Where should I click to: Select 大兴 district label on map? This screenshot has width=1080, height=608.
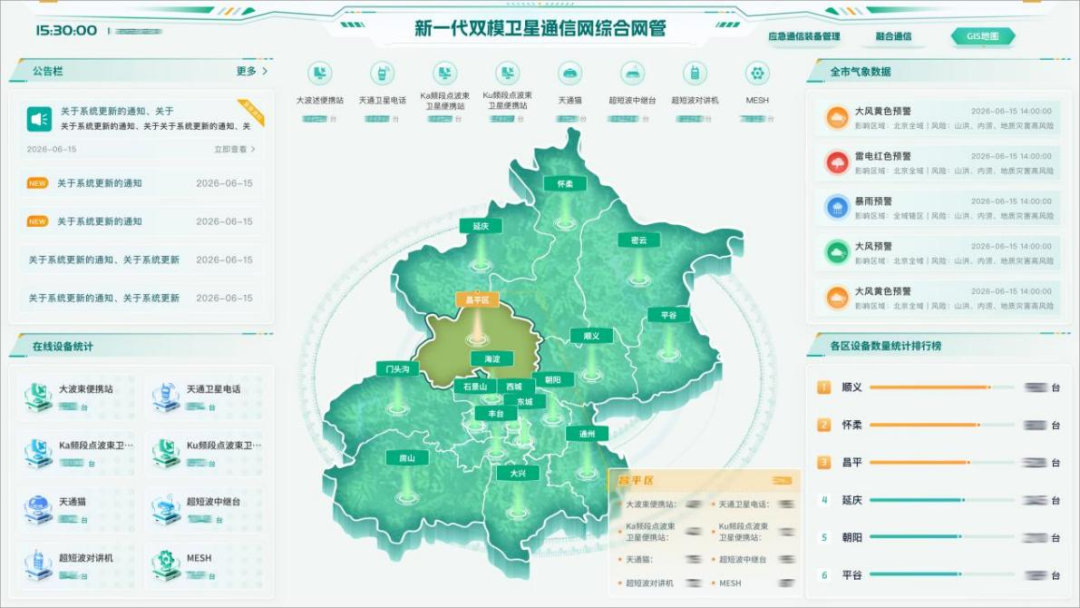pyautogui.click(x=517, y=473)
